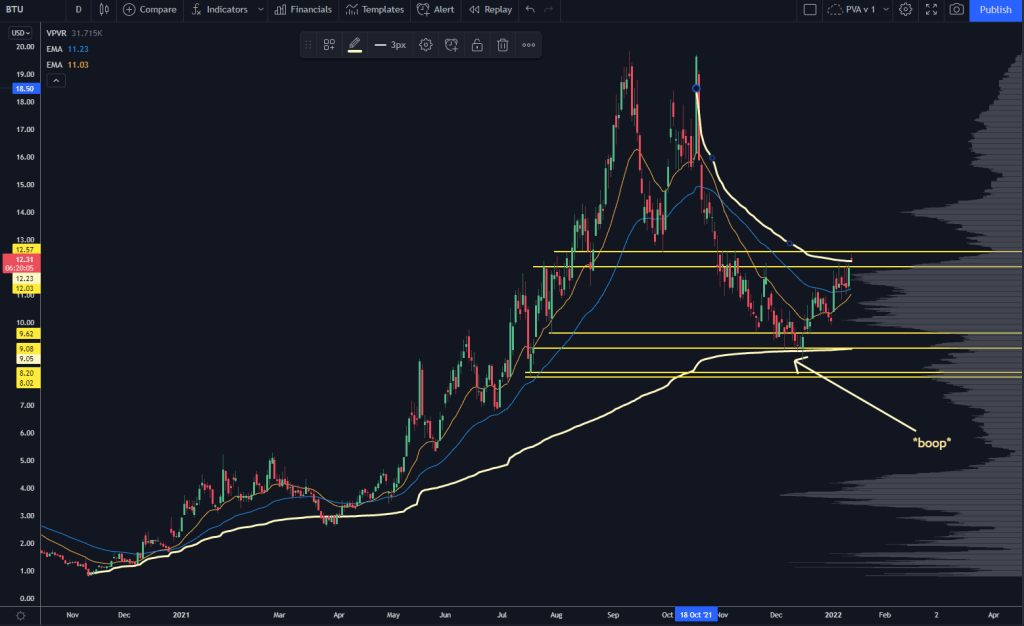Open indicator Templates

[x=375, y=10]
